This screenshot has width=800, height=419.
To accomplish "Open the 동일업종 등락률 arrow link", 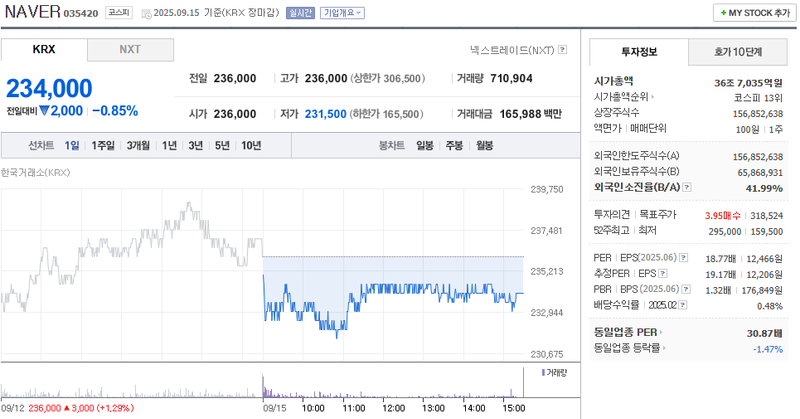I will tap(664, 348).
